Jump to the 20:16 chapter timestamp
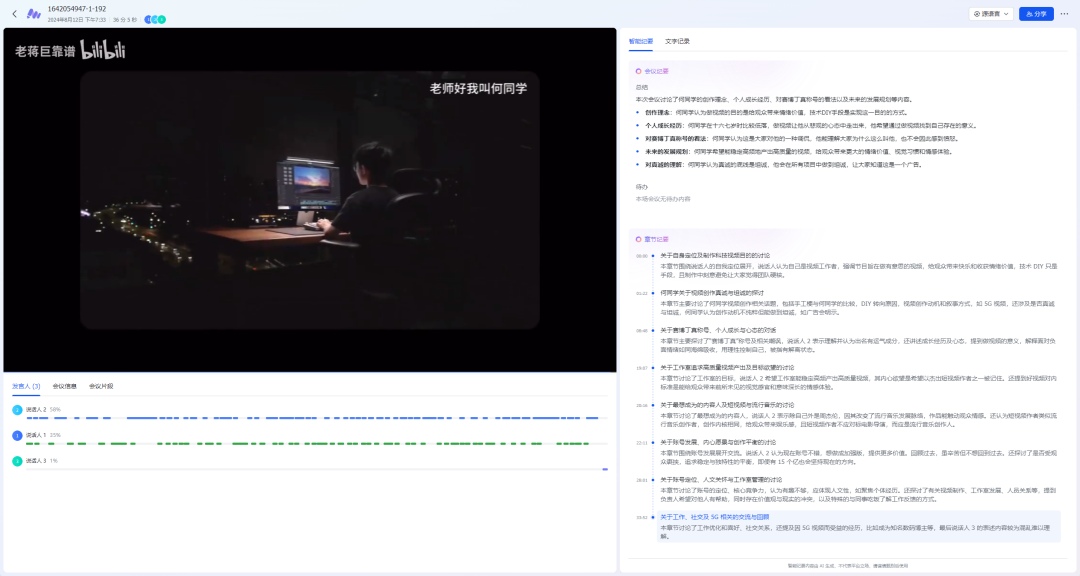This screenshot has width=1080, height=576. point(642,405)
